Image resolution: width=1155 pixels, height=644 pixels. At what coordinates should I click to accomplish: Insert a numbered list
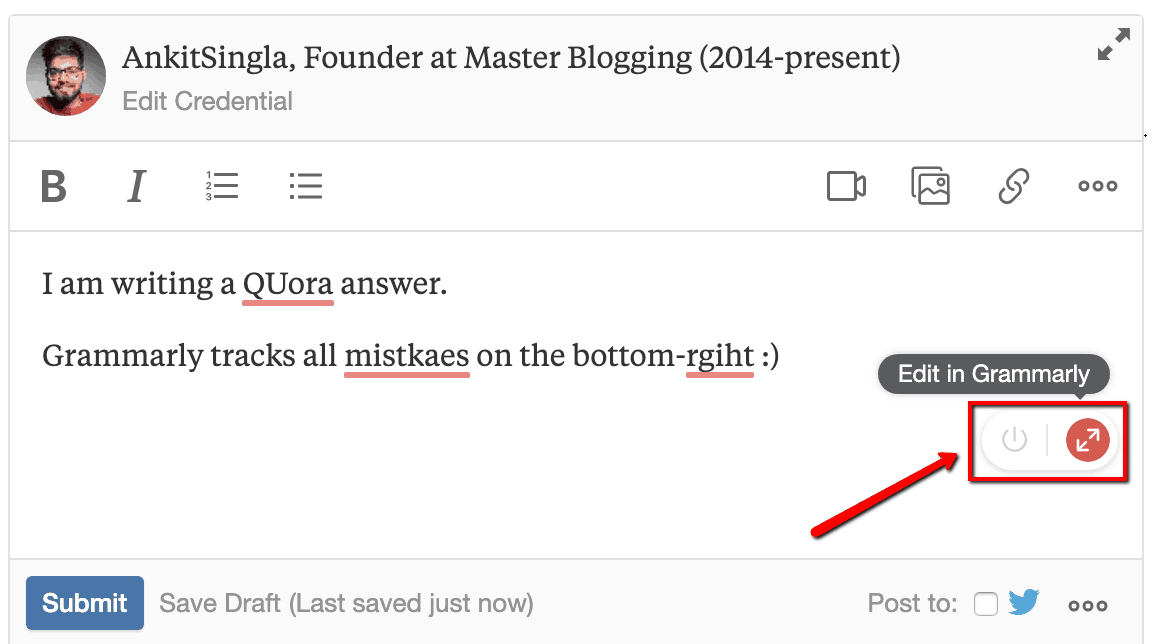pyautogui.click(x=221, y=186)
